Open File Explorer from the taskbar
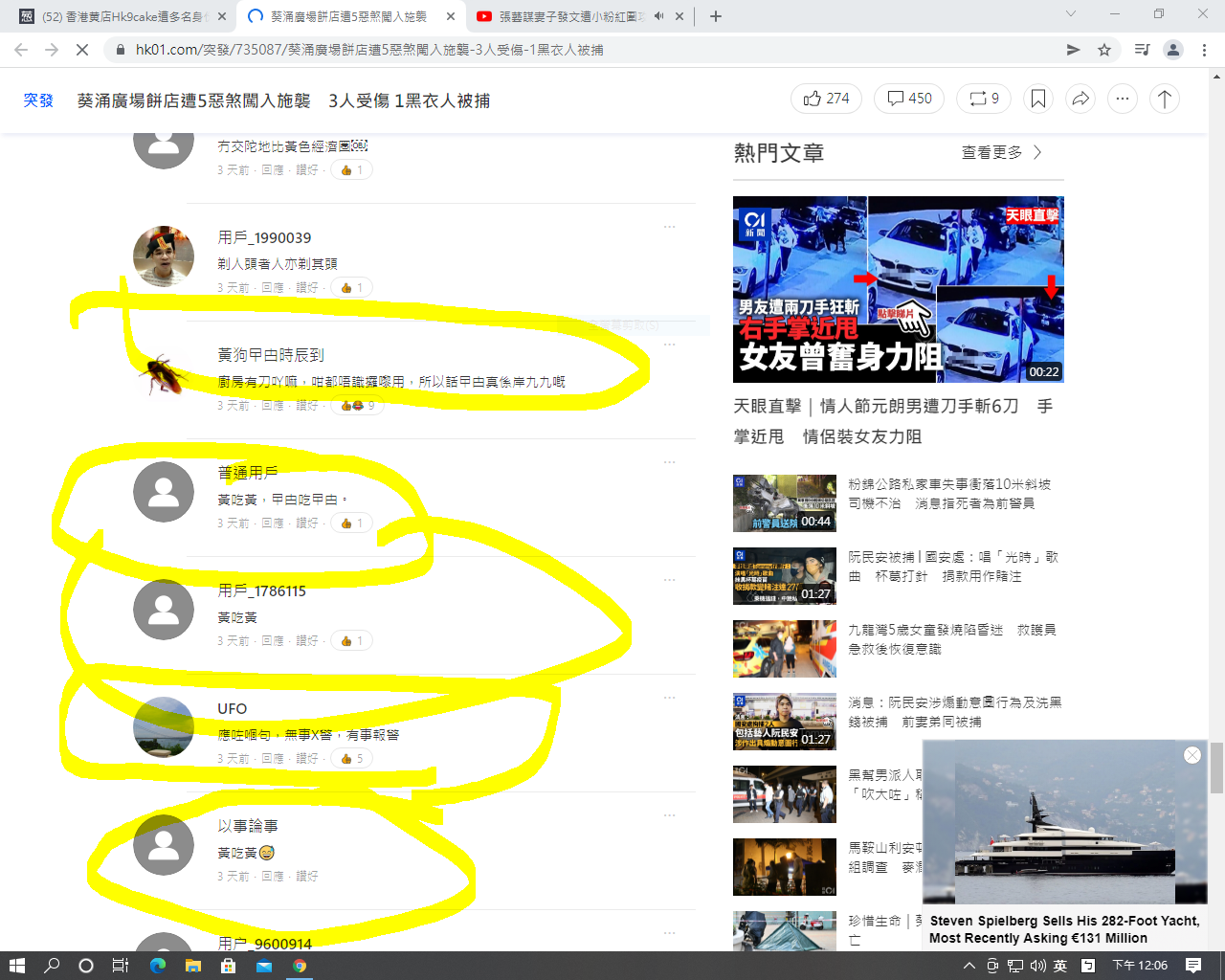Screen dimensions: 1225x980 click(192, 966)
